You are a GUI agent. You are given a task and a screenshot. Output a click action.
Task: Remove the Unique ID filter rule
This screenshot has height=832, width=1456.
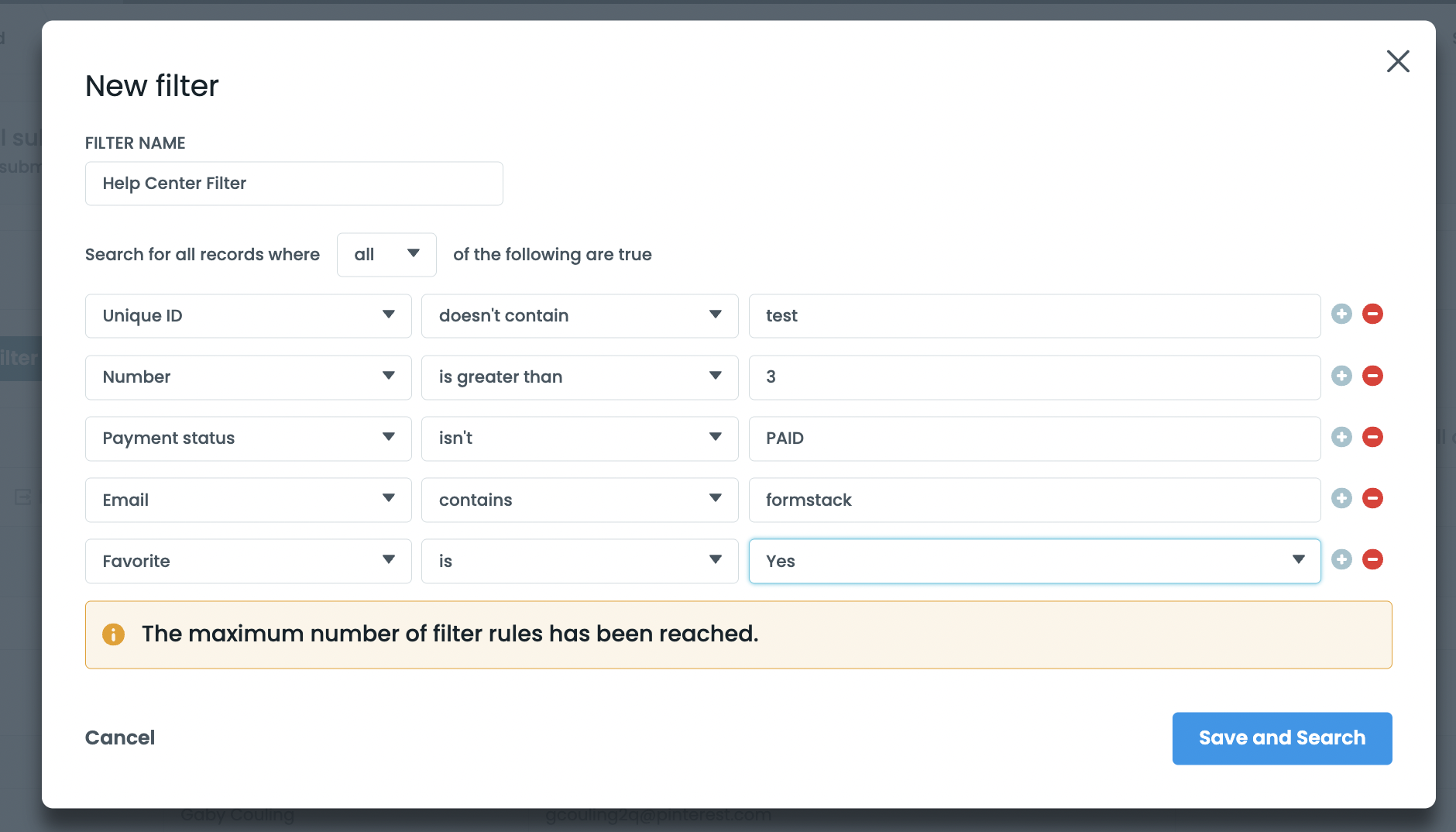(x=1372, y=314)
